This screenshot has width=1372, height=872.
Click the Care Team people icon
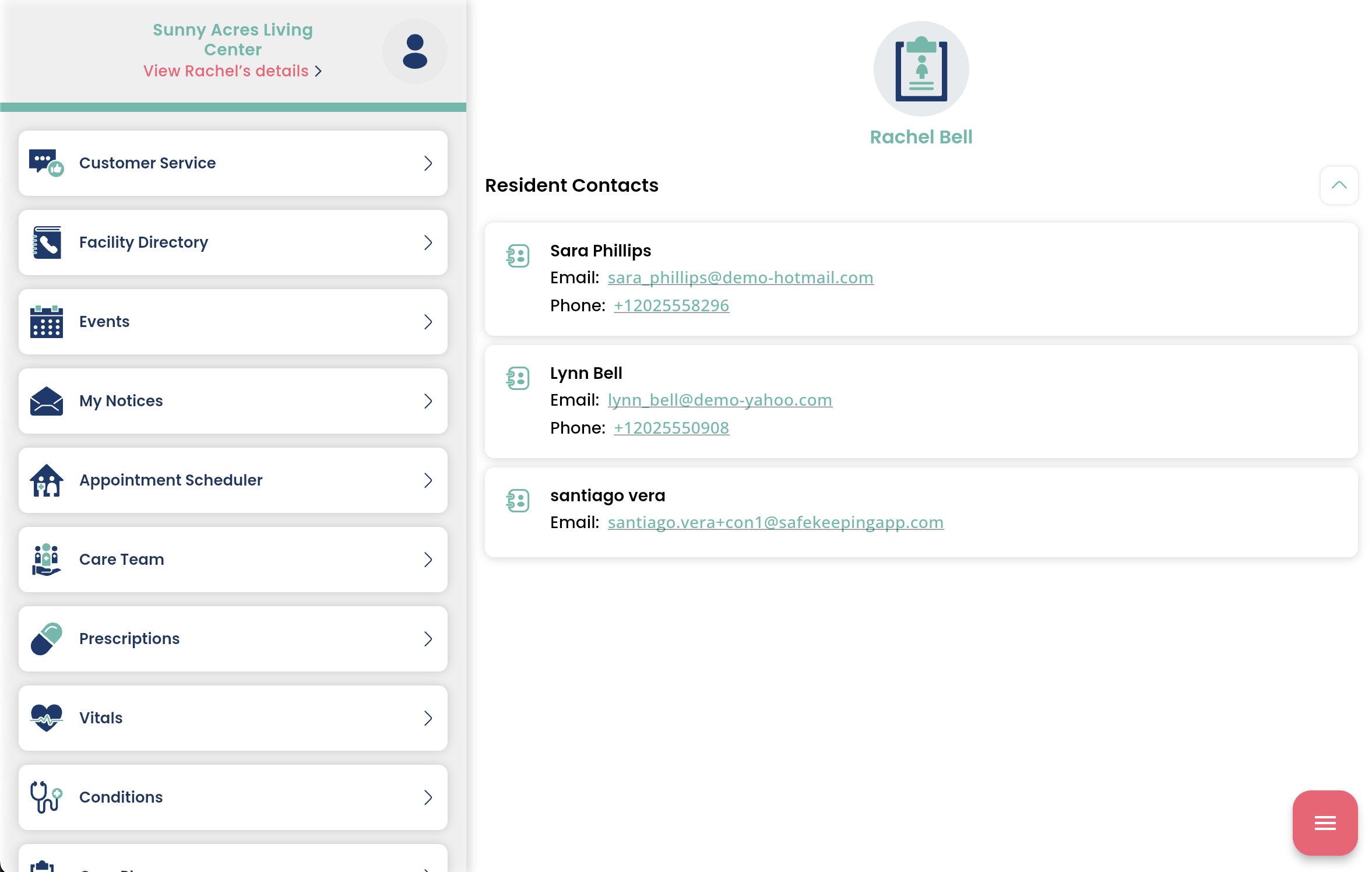(x=47, y=560)
